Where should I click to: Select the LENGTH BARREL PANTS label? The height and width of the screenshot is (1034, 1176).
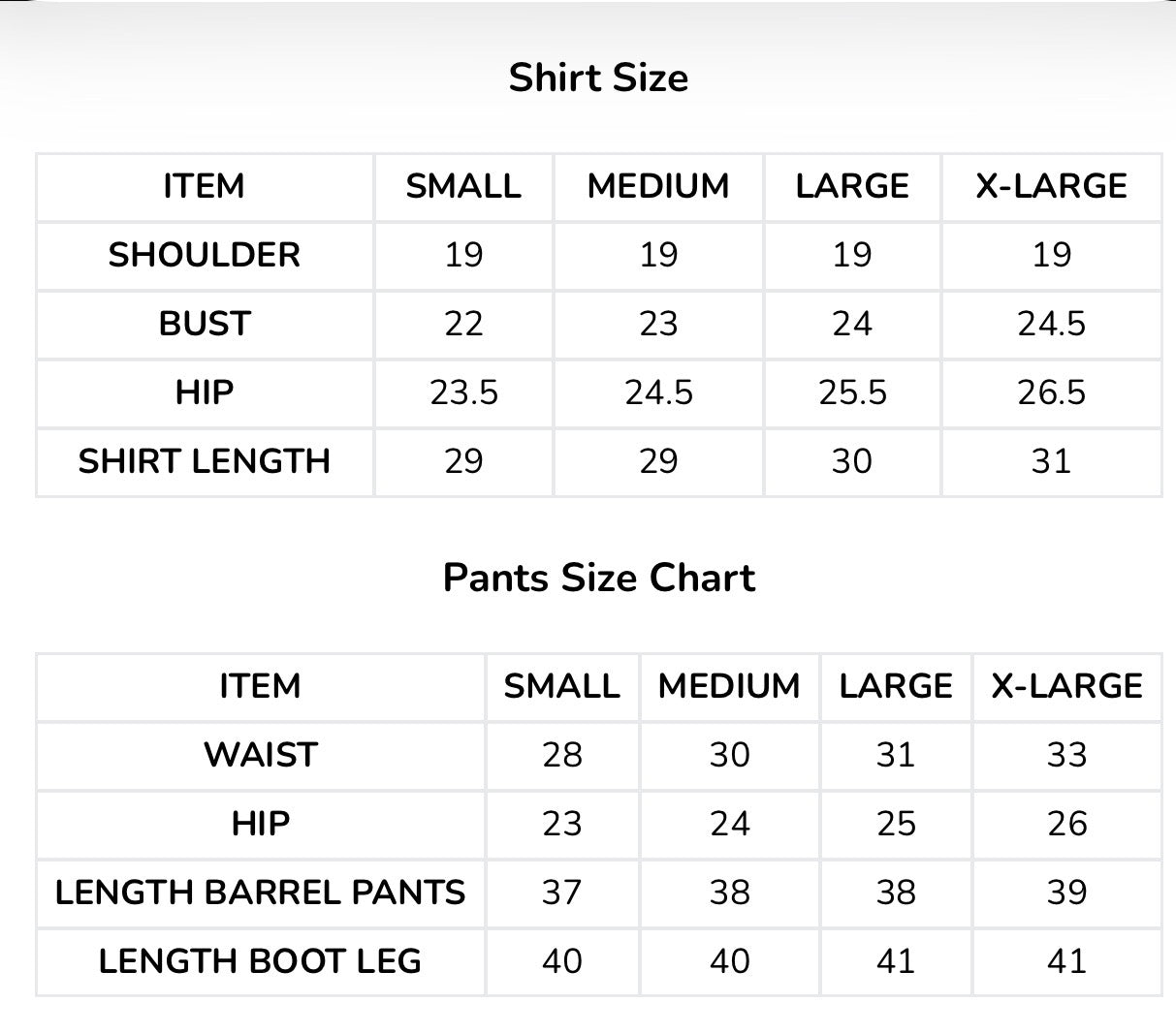[261, 893]
